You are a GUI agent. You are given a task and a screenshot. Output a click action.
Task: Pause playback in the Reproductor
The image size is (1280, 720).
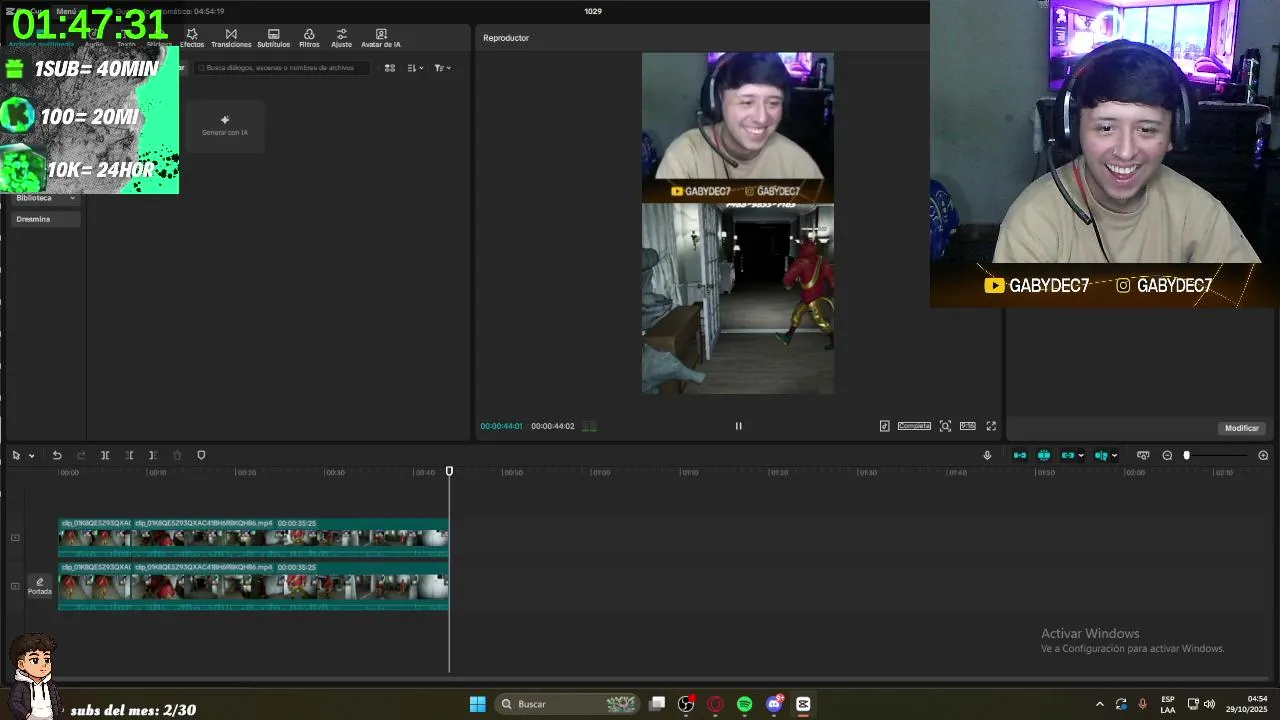739,426
